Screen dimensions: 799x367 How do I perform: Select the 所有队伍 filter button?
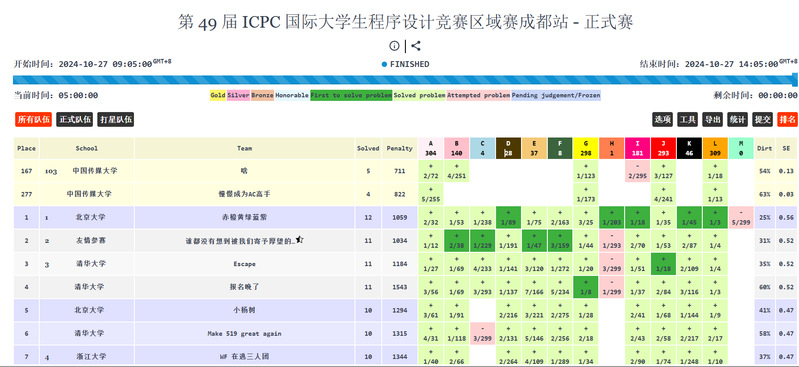34,120
